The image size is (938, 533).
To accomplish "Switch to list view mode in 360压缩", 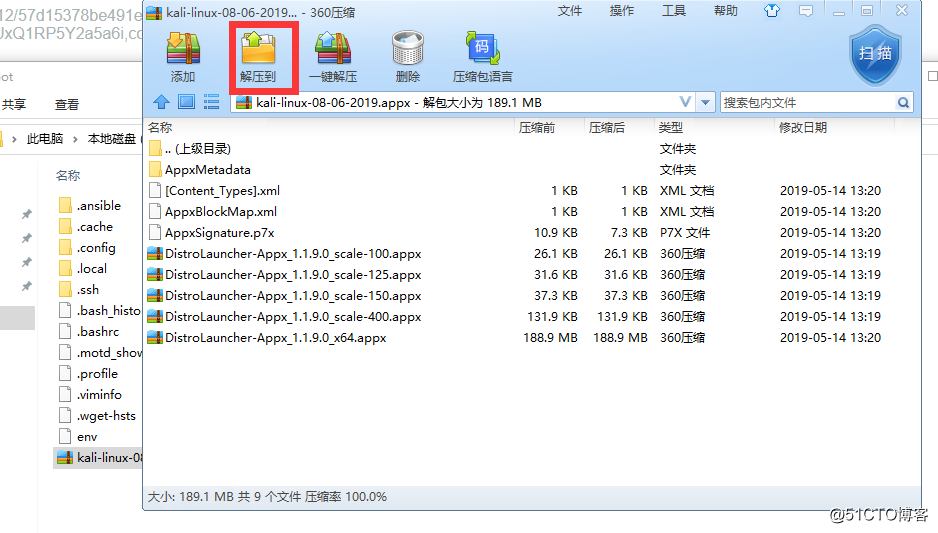I will tap(211, 102).
